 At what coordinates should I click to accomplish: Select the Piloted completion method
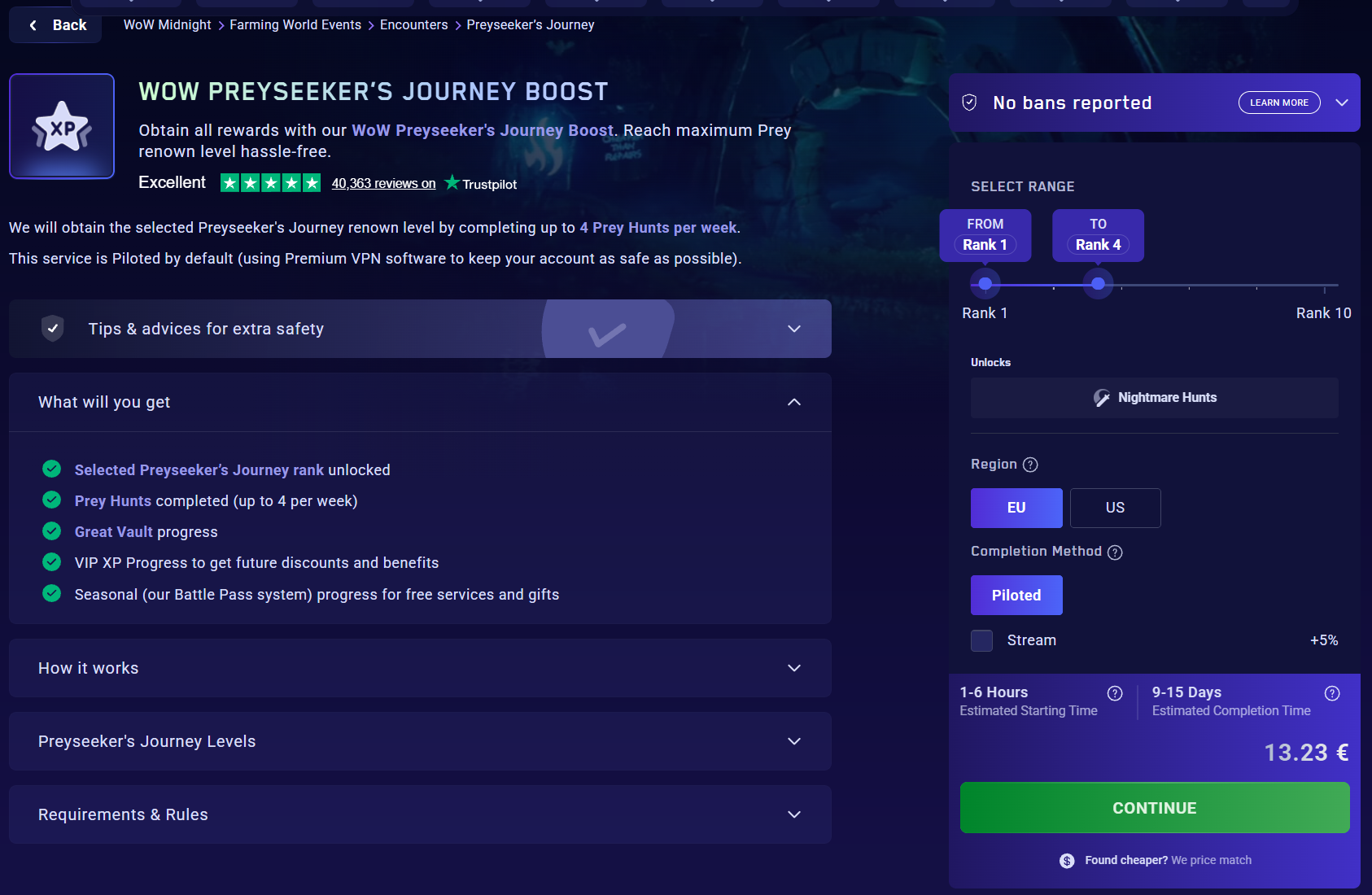[x=1016, y=596]
